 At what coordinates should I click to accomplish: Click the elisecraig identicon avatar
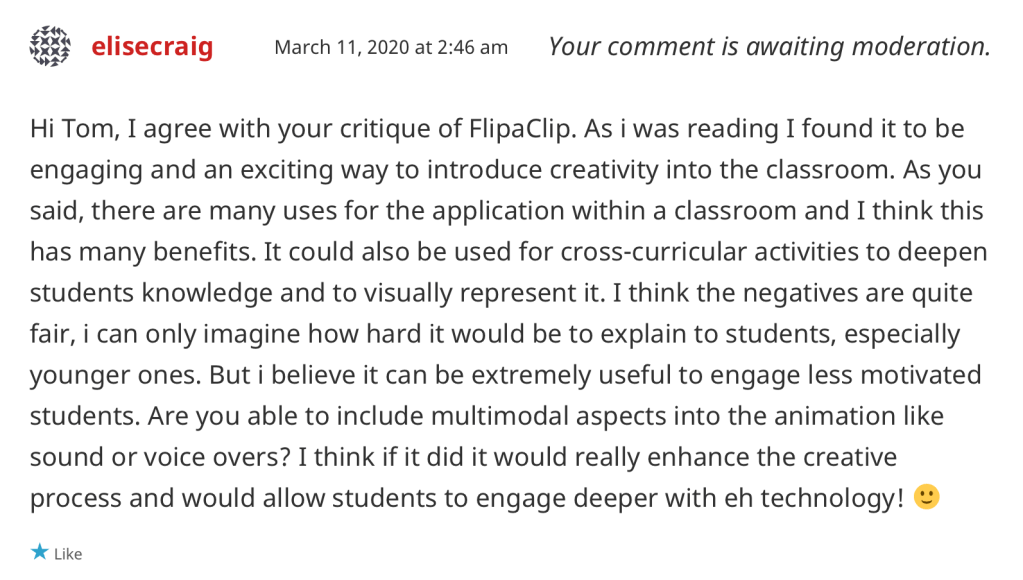pyautogui.click(x=51, y=47)
